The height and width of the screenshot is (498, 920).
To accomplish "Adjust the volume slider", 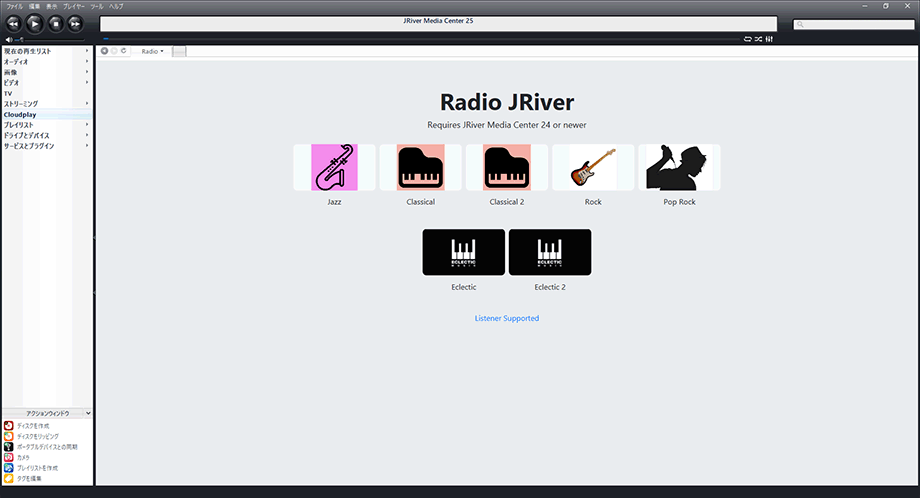I will 50,39.
